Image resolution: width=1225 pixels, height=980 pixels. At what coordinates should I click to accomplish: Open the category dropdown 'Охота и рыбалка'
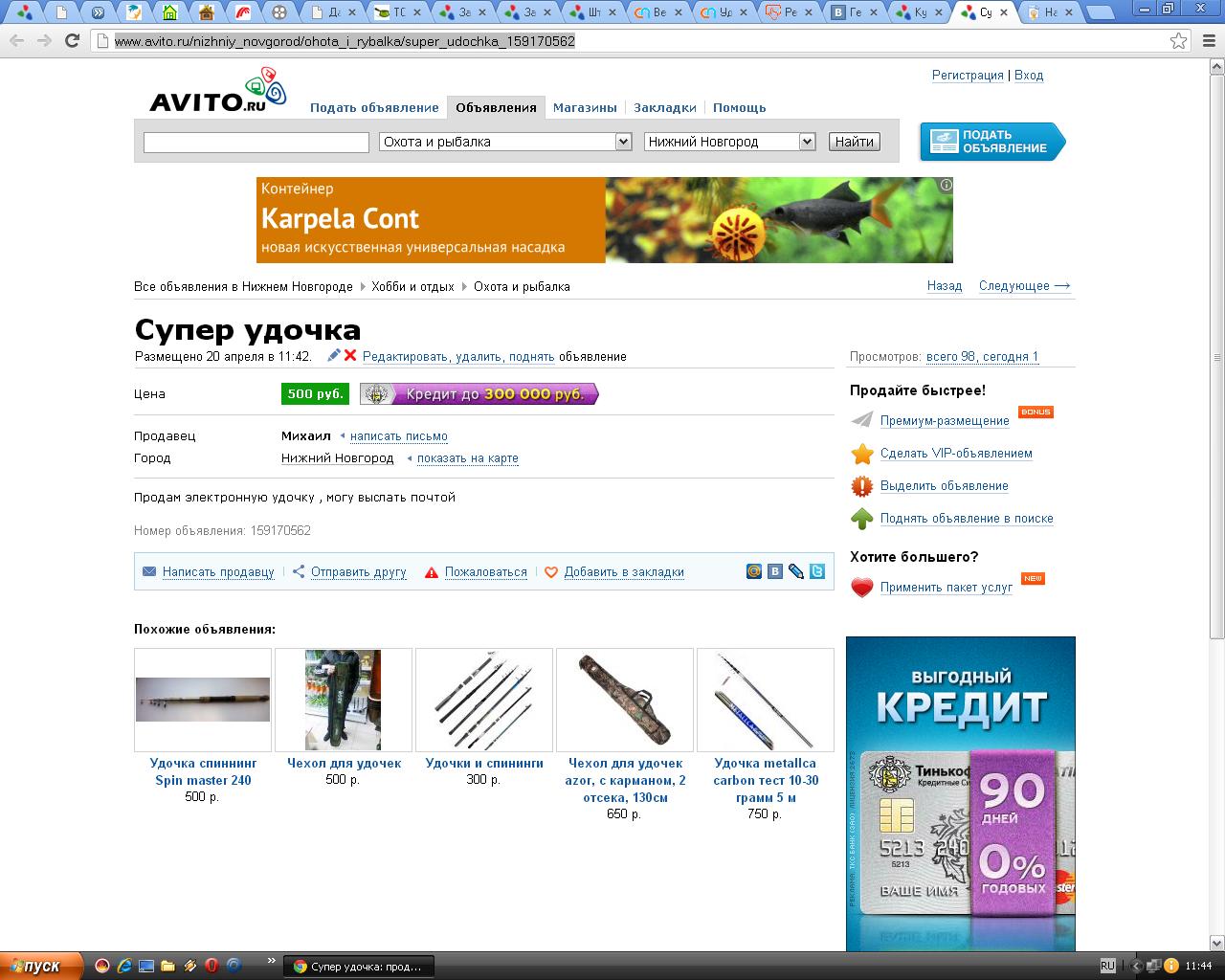505,142
